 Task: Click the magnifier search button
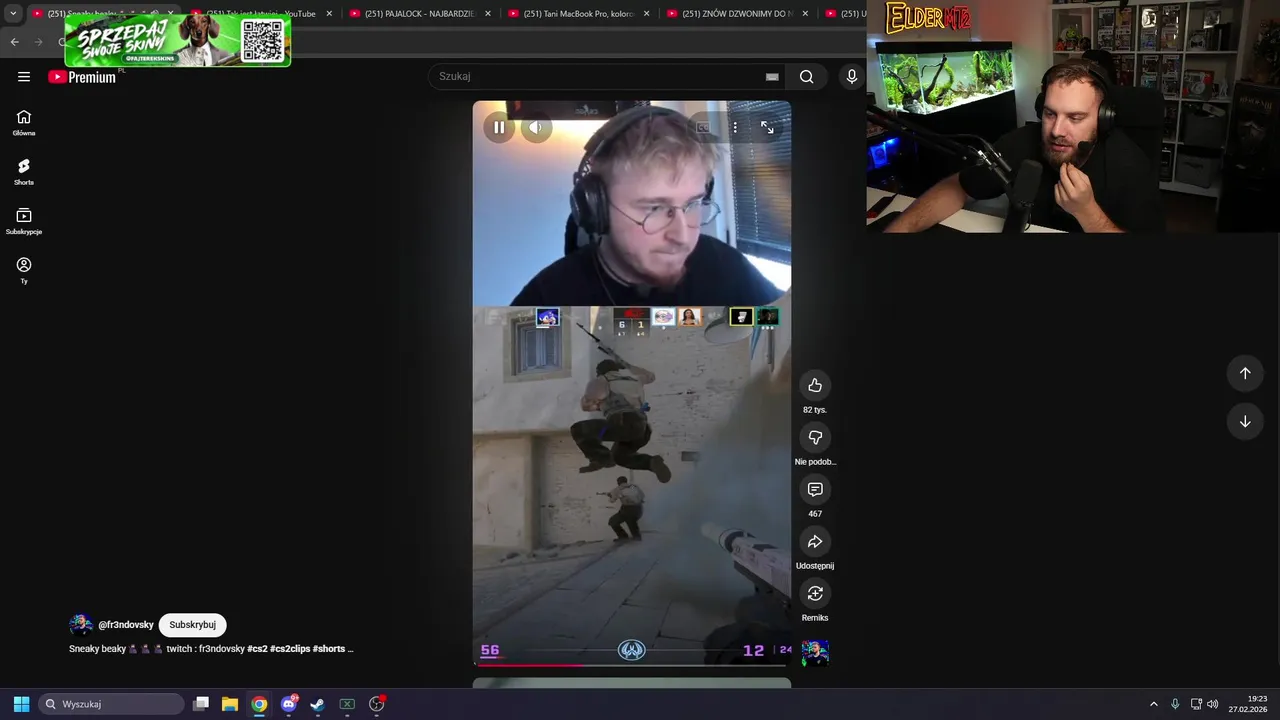pos(807,77)
